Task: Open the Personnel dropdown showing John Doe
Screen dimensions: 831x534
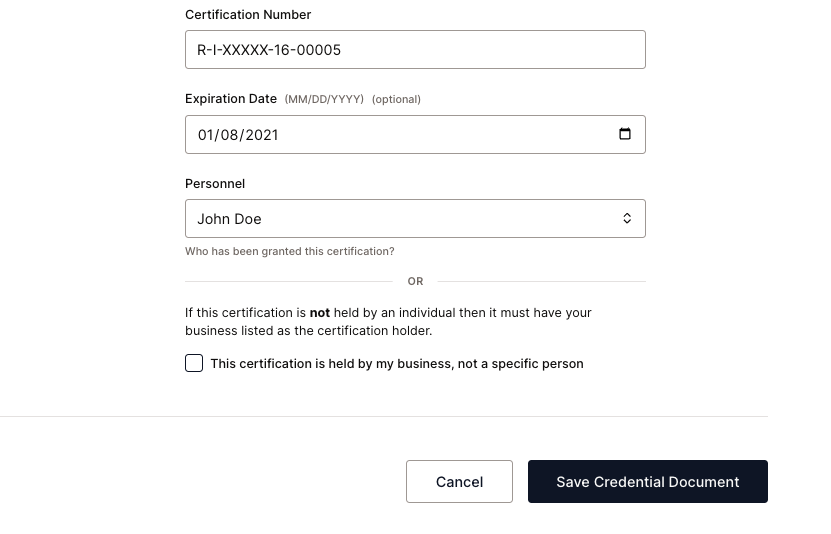Action: [x=400, y=219]
